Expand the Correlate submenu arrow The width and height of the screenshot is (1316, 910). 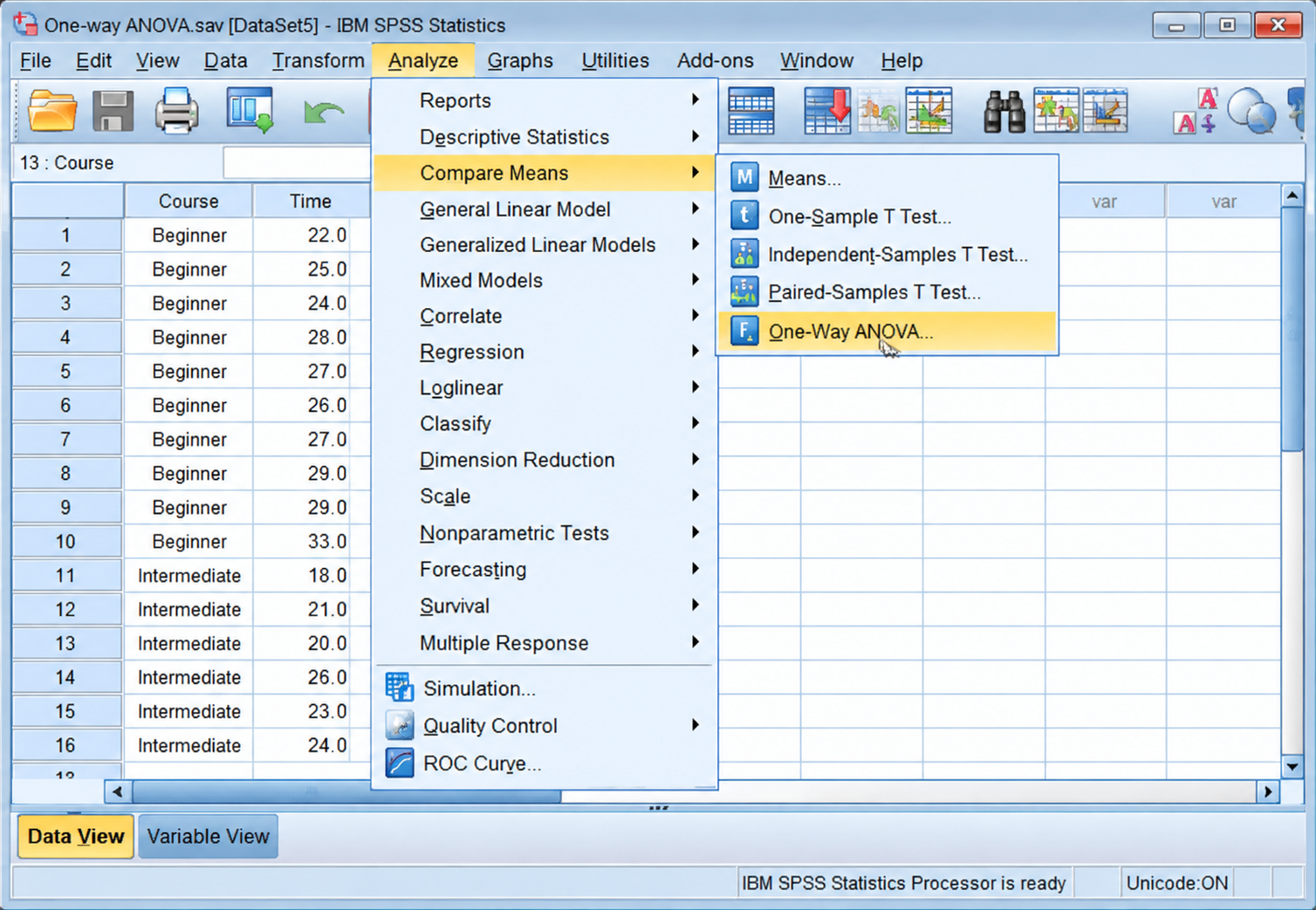695,315
